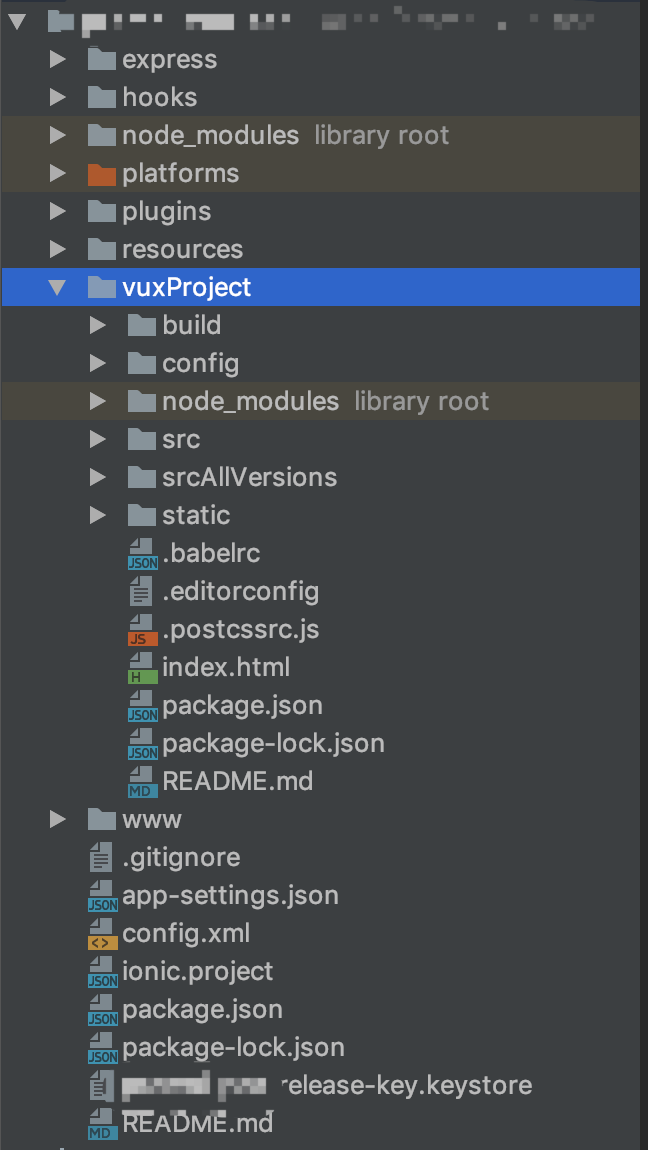
Task: Click the config.xml file icon
Action: click(x=102, y=934)
